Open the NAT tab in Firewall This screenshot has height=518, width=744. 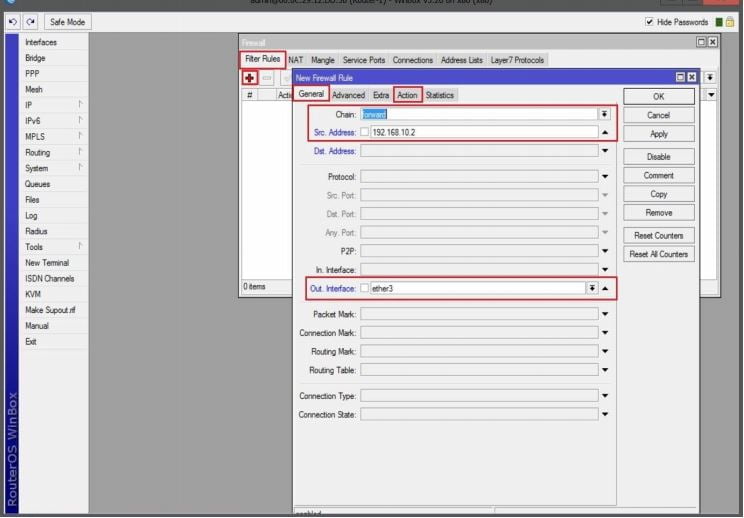(x=296, y=60)
